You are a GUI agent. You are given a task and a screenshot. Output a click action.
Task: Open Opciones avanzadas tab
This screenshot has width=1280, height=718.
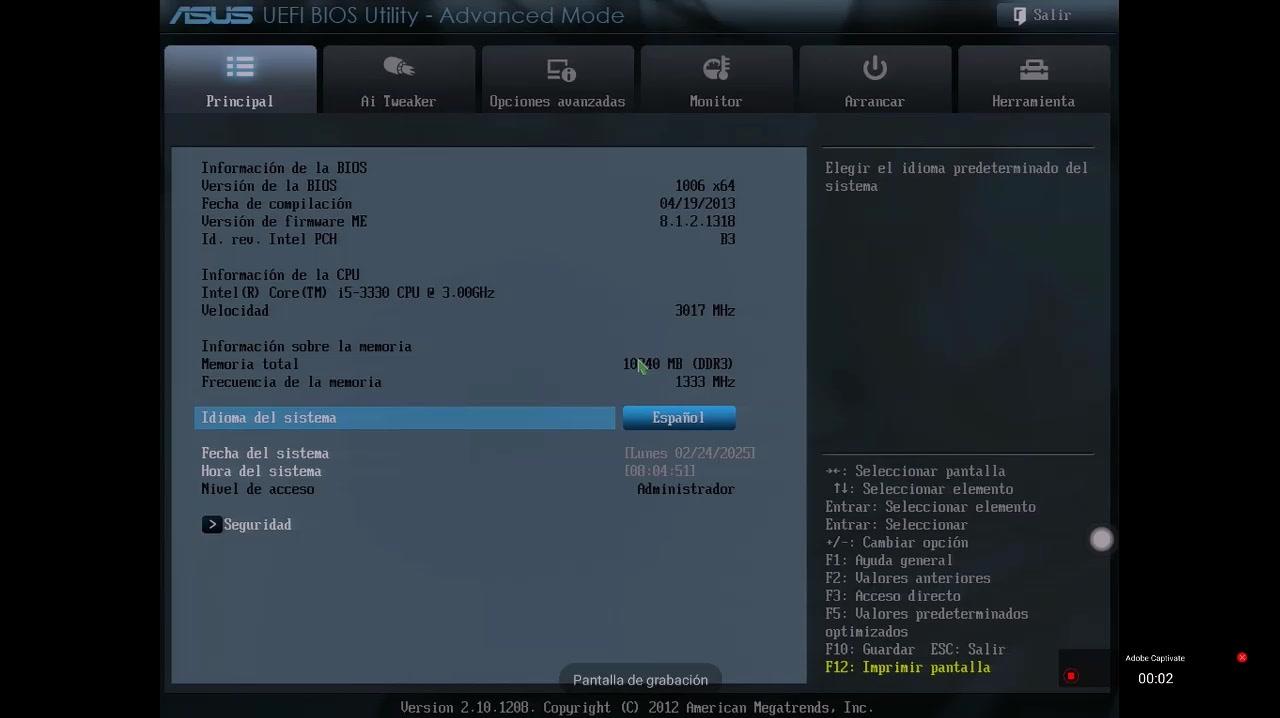557,80
